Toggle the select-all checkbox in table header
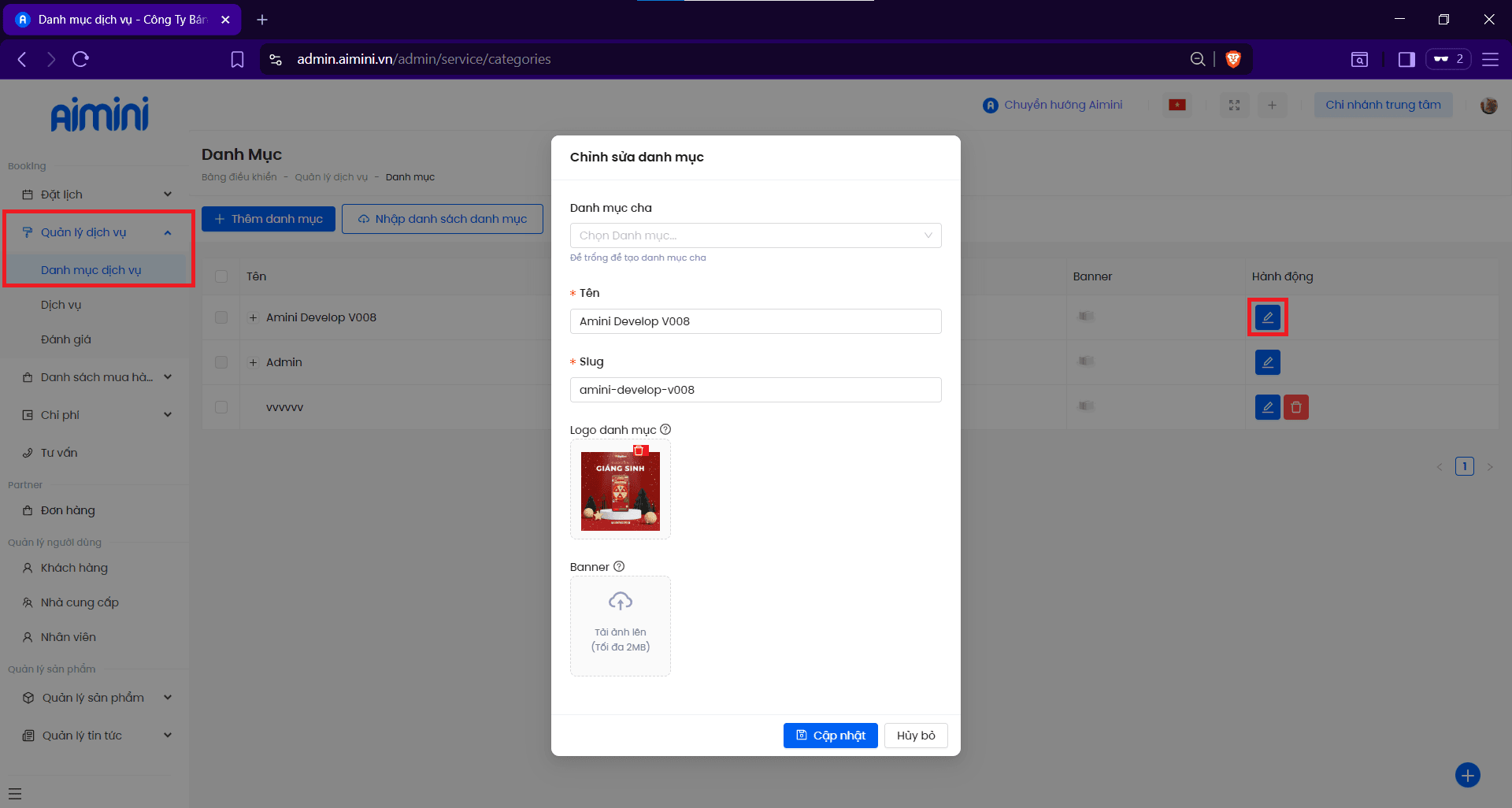Image resolution: width=1512 pixels, height=808 pixels. point(221,276)
